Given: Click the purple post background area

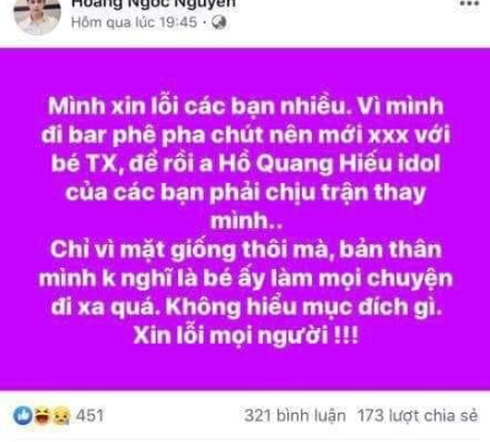Looking at the screenshot, I should tap(245, 219).
